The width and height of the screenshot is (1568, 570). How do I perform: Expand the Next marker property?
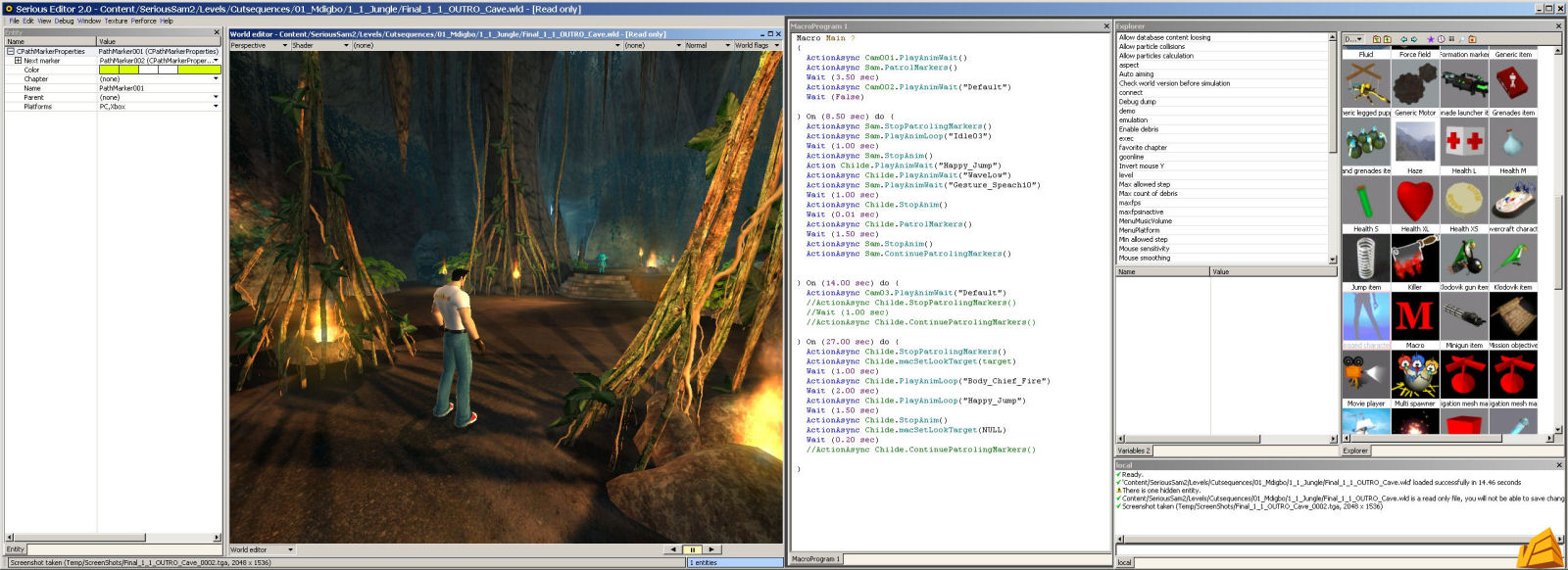click(x=18, y=61)
